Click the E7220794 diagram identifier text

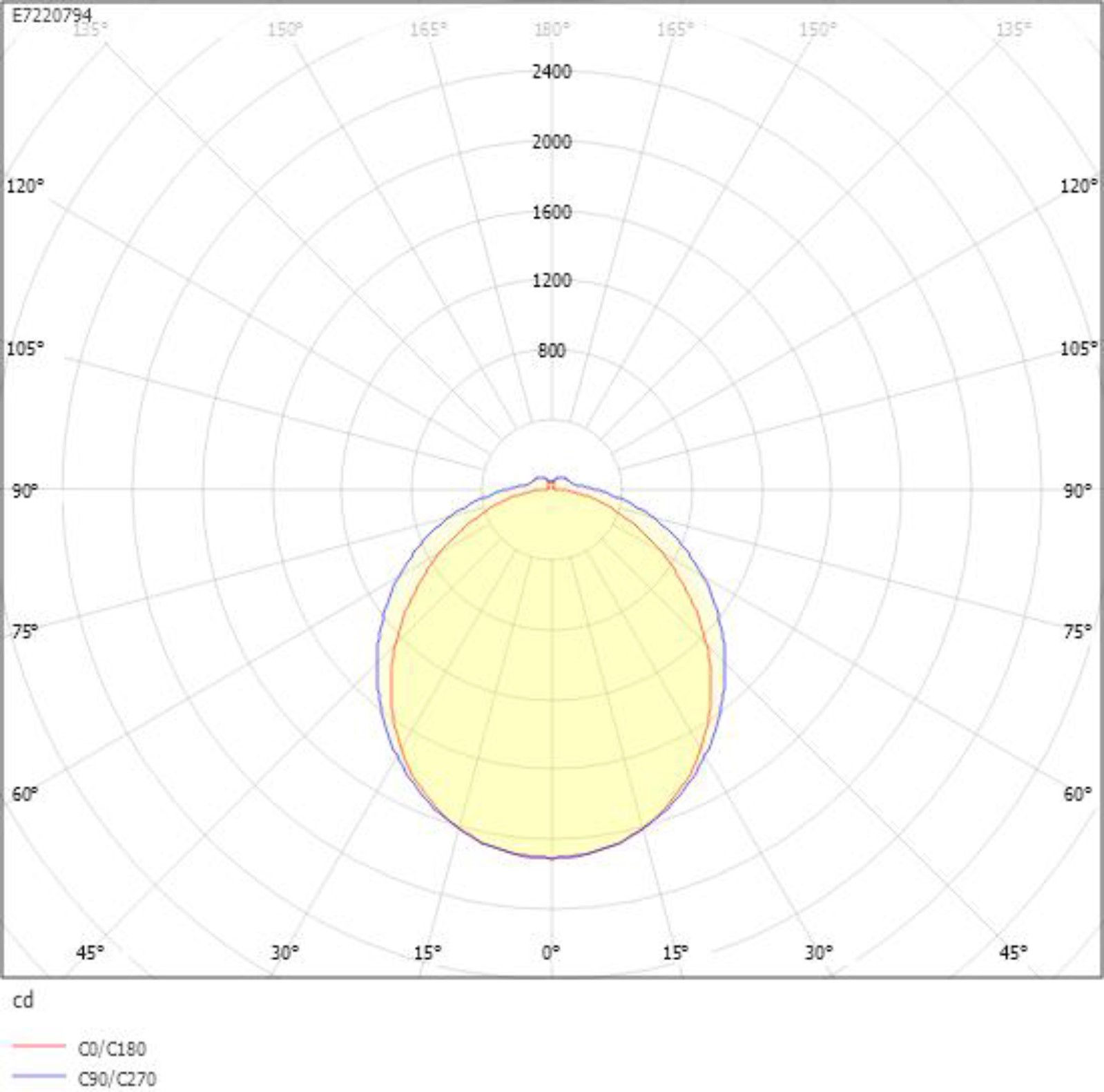(51, 15)
